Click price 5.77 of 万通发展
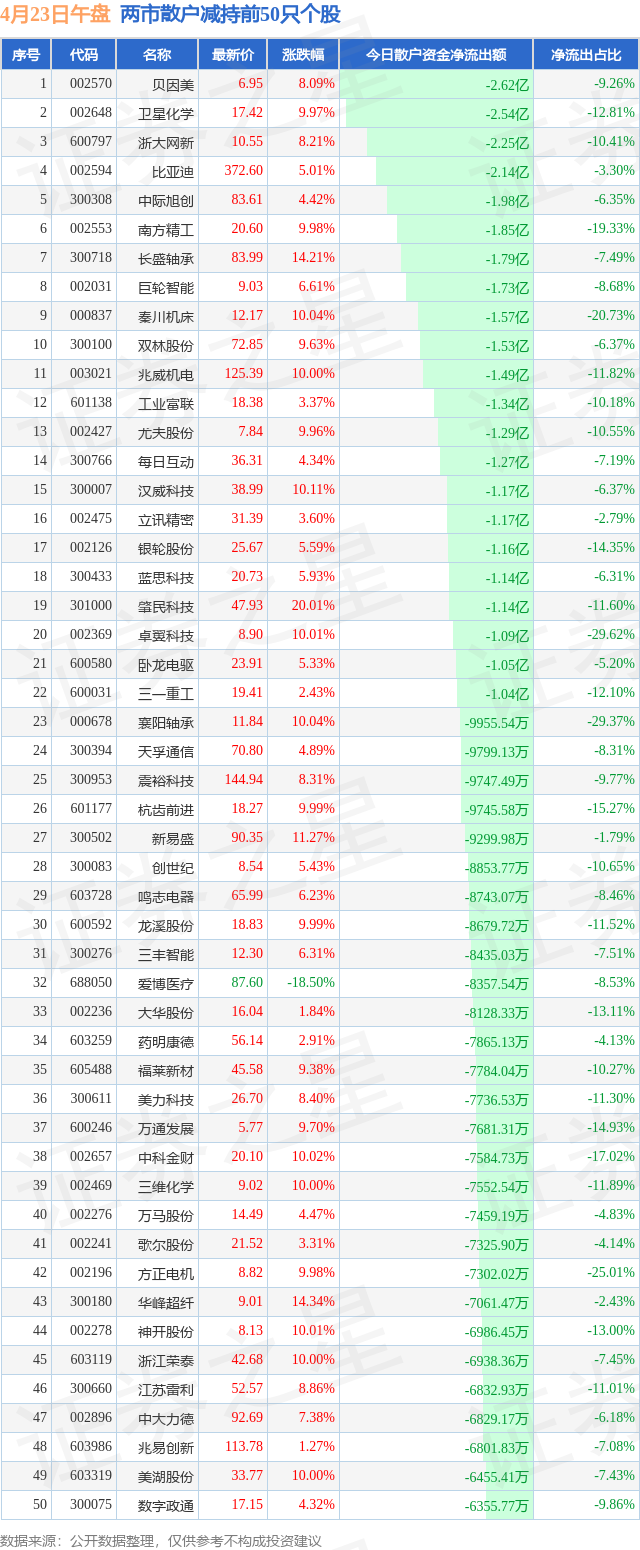Image resolution: width=640 pixels, height=1550 pixels. 250,1128
